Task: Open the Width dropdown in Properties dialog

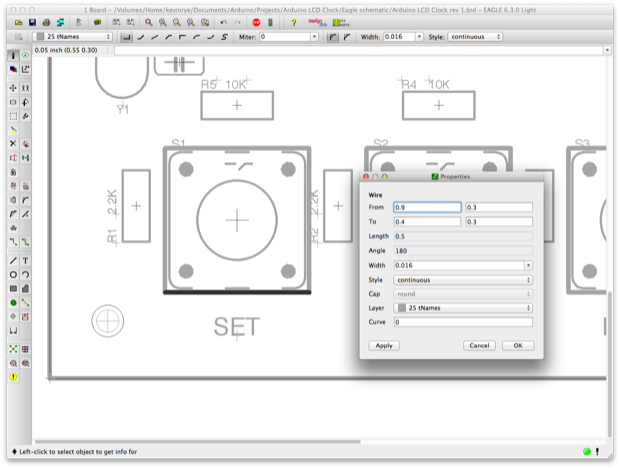Action: 528,265
